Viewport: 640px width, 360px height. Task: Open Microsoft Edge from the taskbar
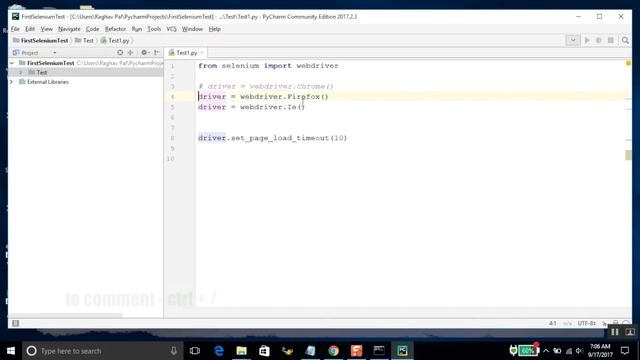(219, 351)
